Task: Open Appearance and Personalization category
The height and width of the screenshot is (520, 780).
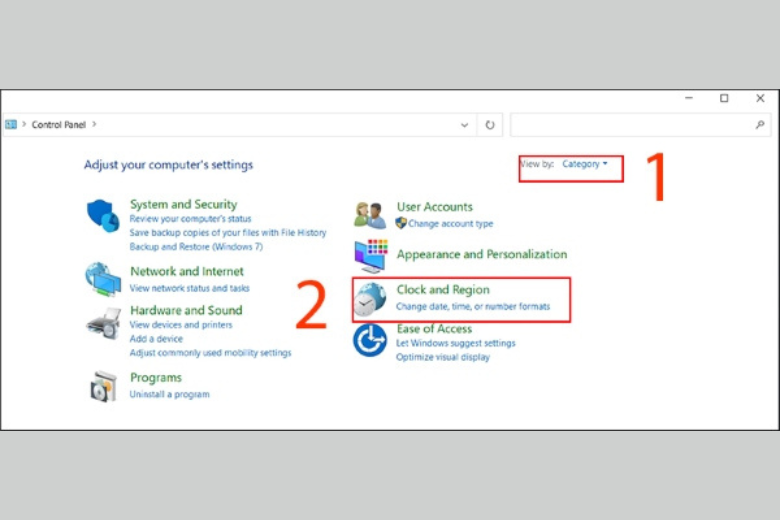Action: 482,254
